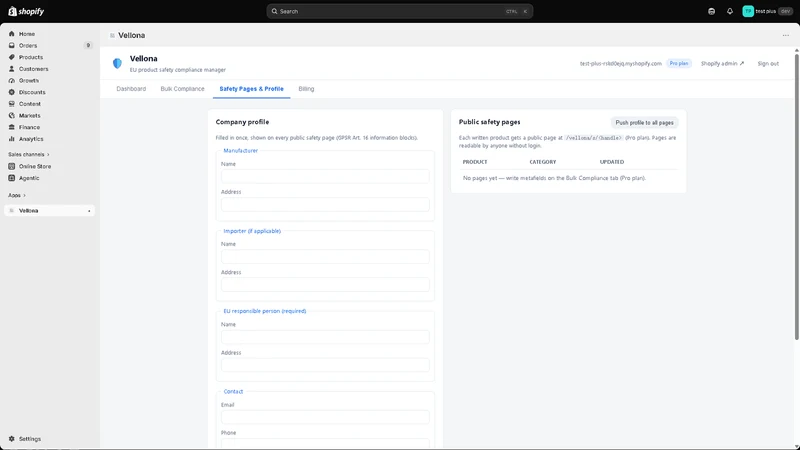Open the Discounts icon in sidebar
800x450 pixels.
click(x=12, y=92)
